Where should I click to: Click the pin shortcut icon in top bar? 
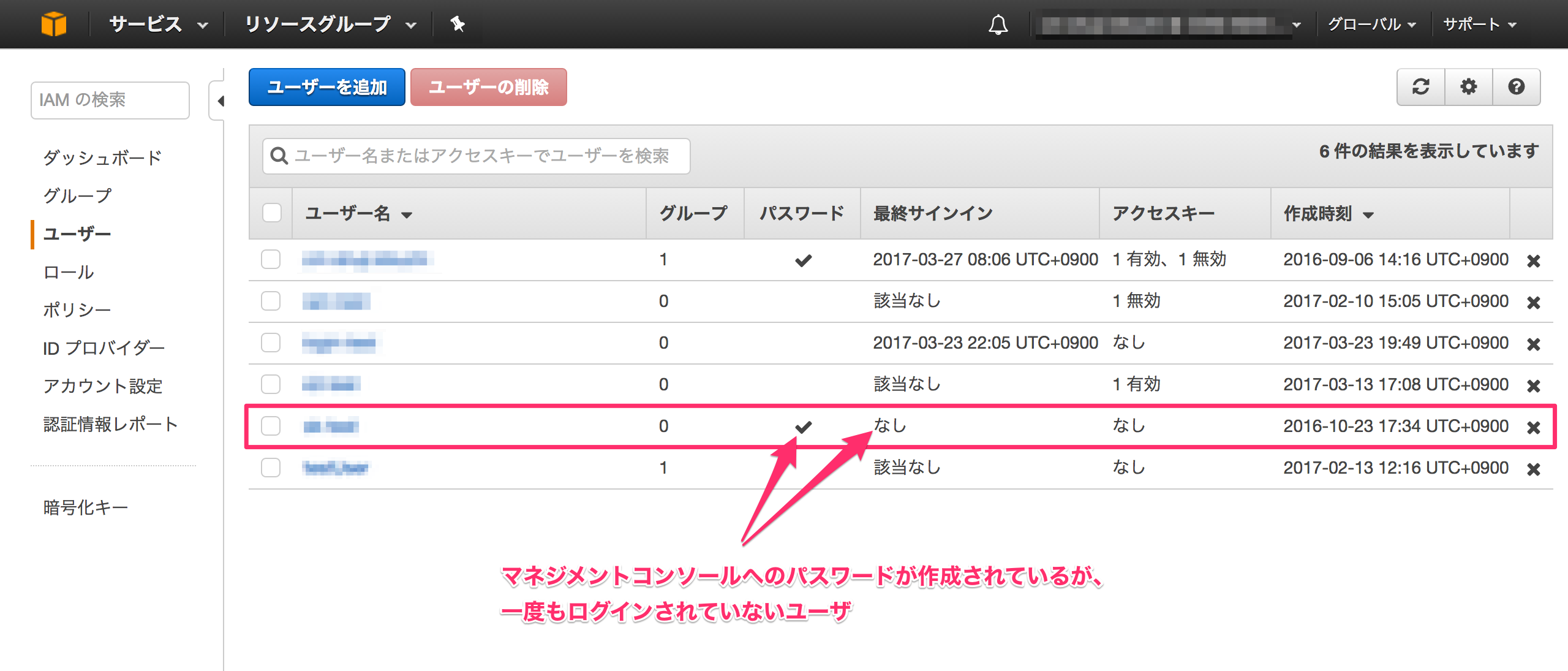click(458, 25)
